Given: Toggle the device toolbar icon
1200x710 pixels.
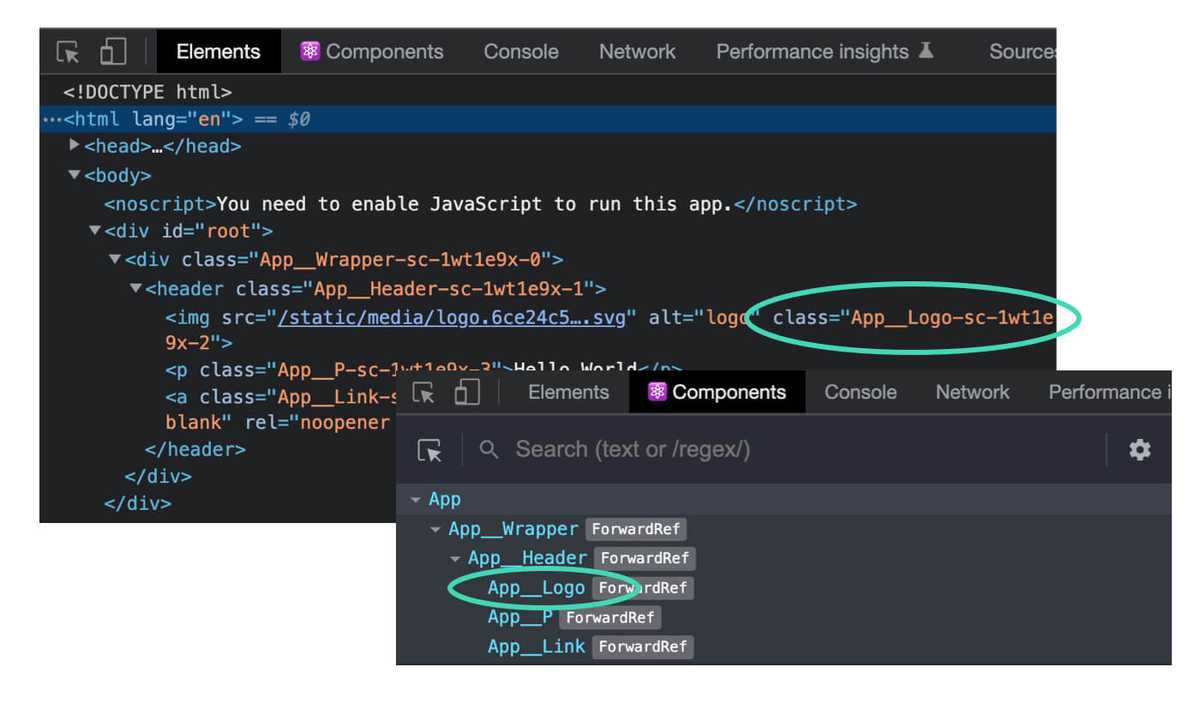Looking at the screenshot, I should [x=110, y=51].
